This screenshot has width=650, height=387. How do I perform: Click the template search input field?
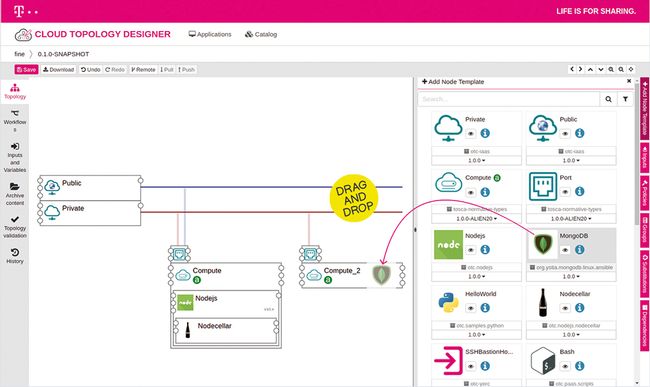[x=509, y=99]
